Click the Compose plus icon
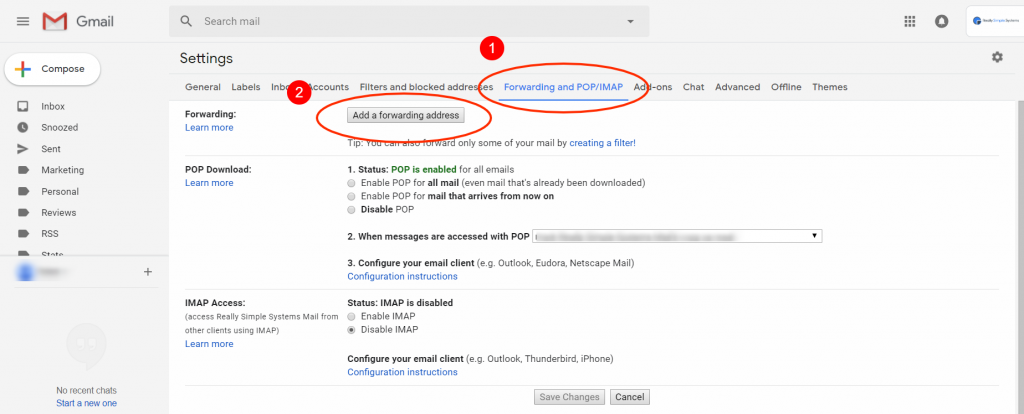 (23, 69)
